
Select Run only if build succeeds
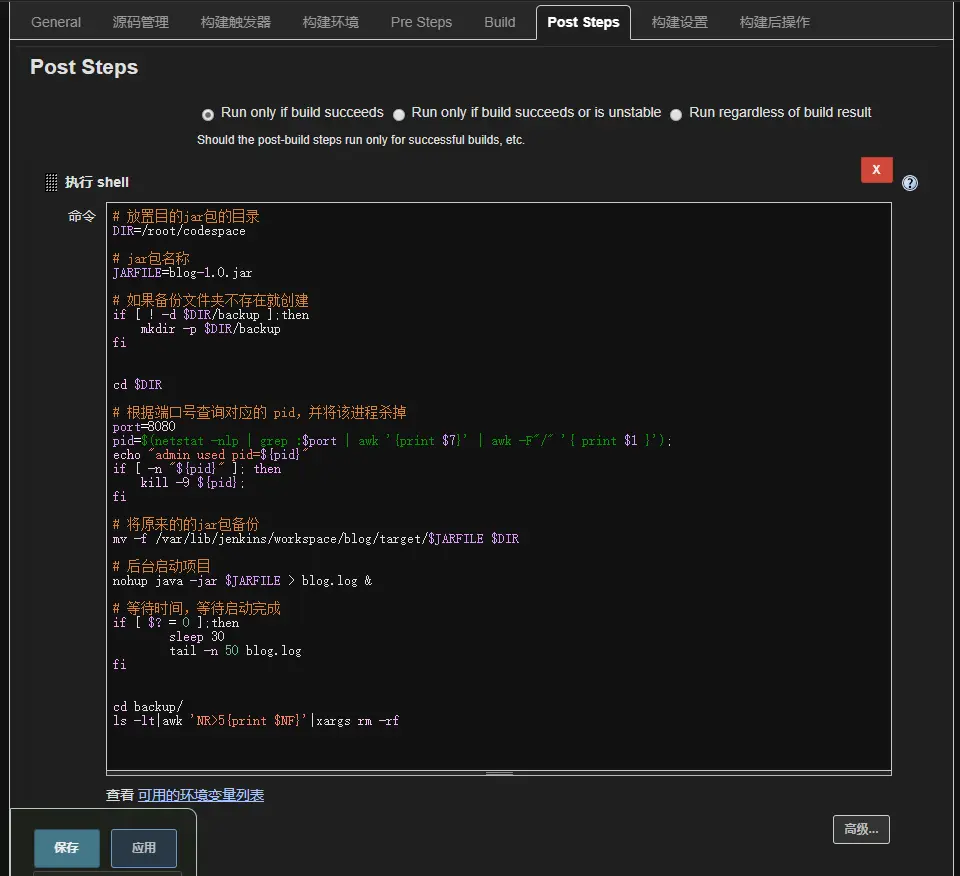tap(208, 114)
